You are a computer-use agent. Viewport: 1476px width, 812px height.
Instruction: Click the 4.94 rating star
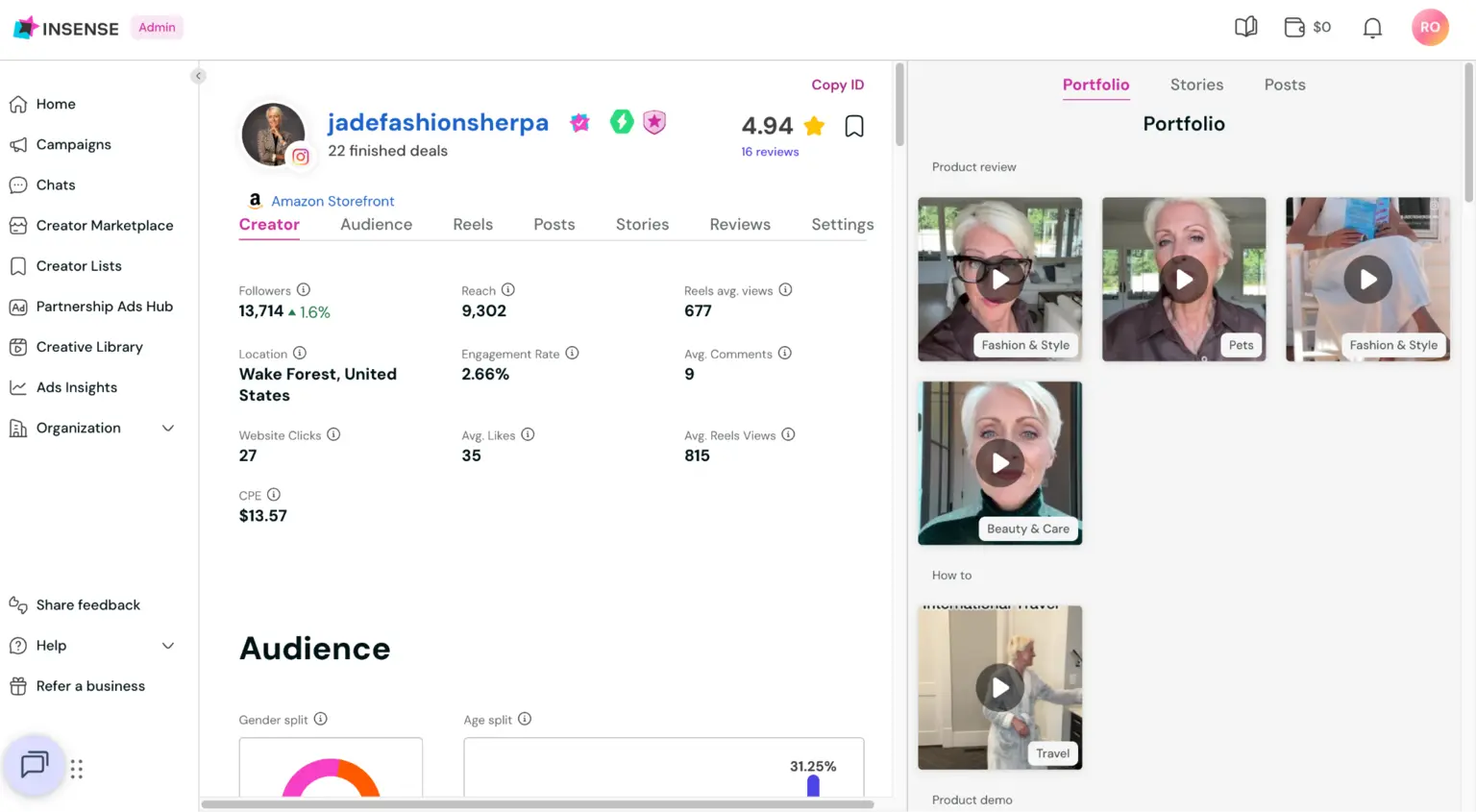coord(814,126)
